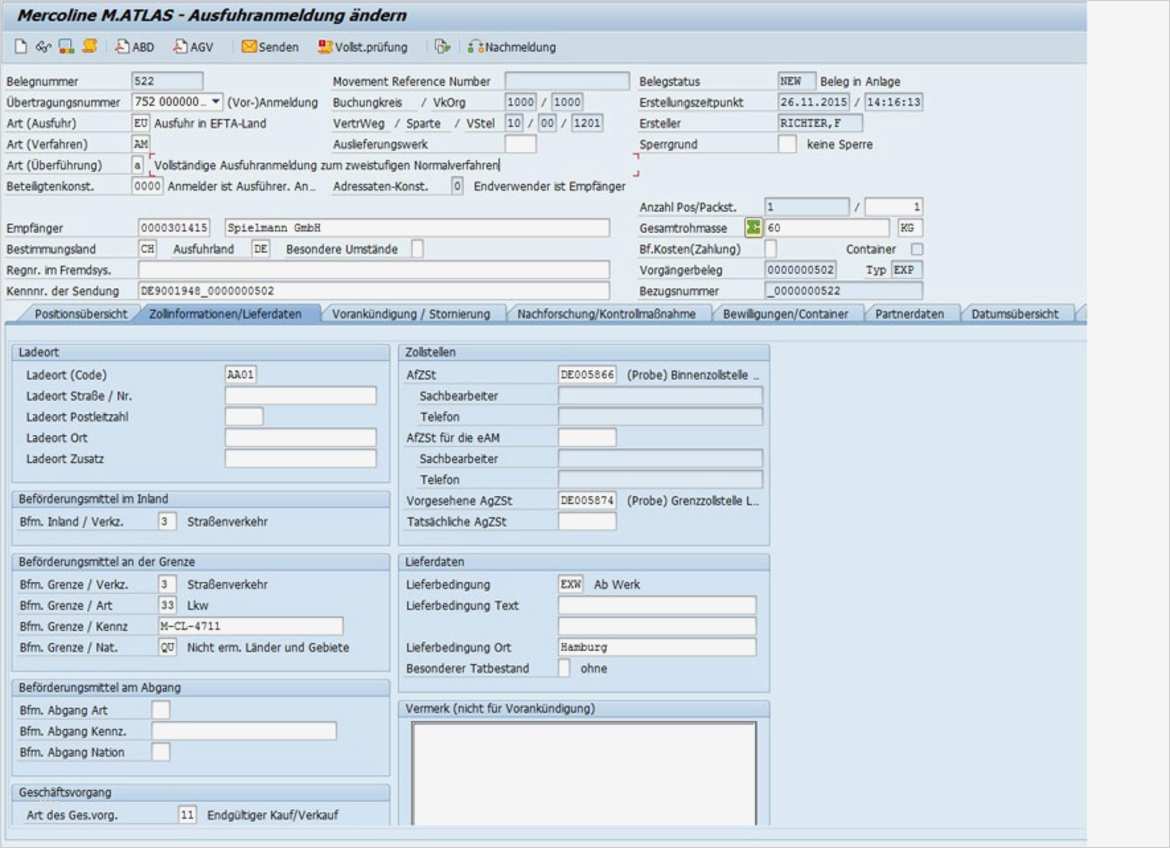Click the Art (Überführung) field
The height and width of the screenshot is (848, 1170).
pos(137,165)
